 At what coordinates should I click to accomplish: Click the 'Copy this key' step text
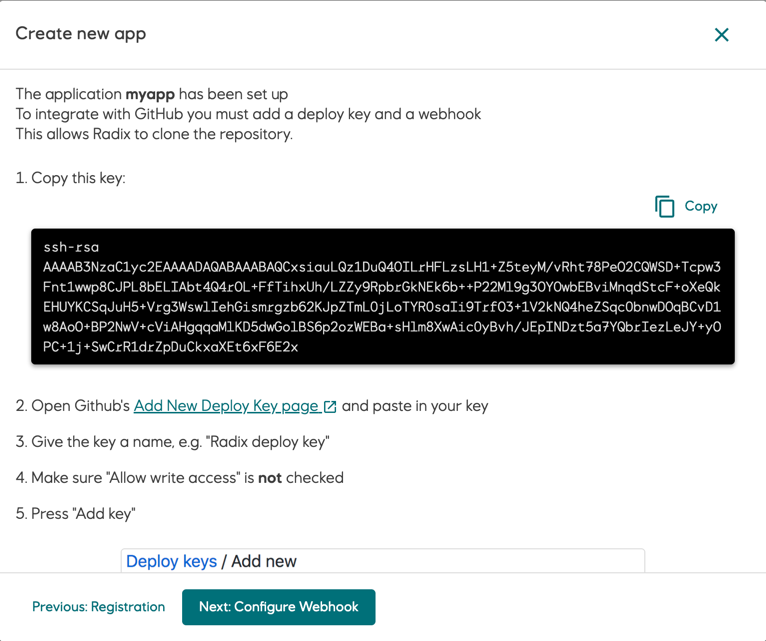70,178
